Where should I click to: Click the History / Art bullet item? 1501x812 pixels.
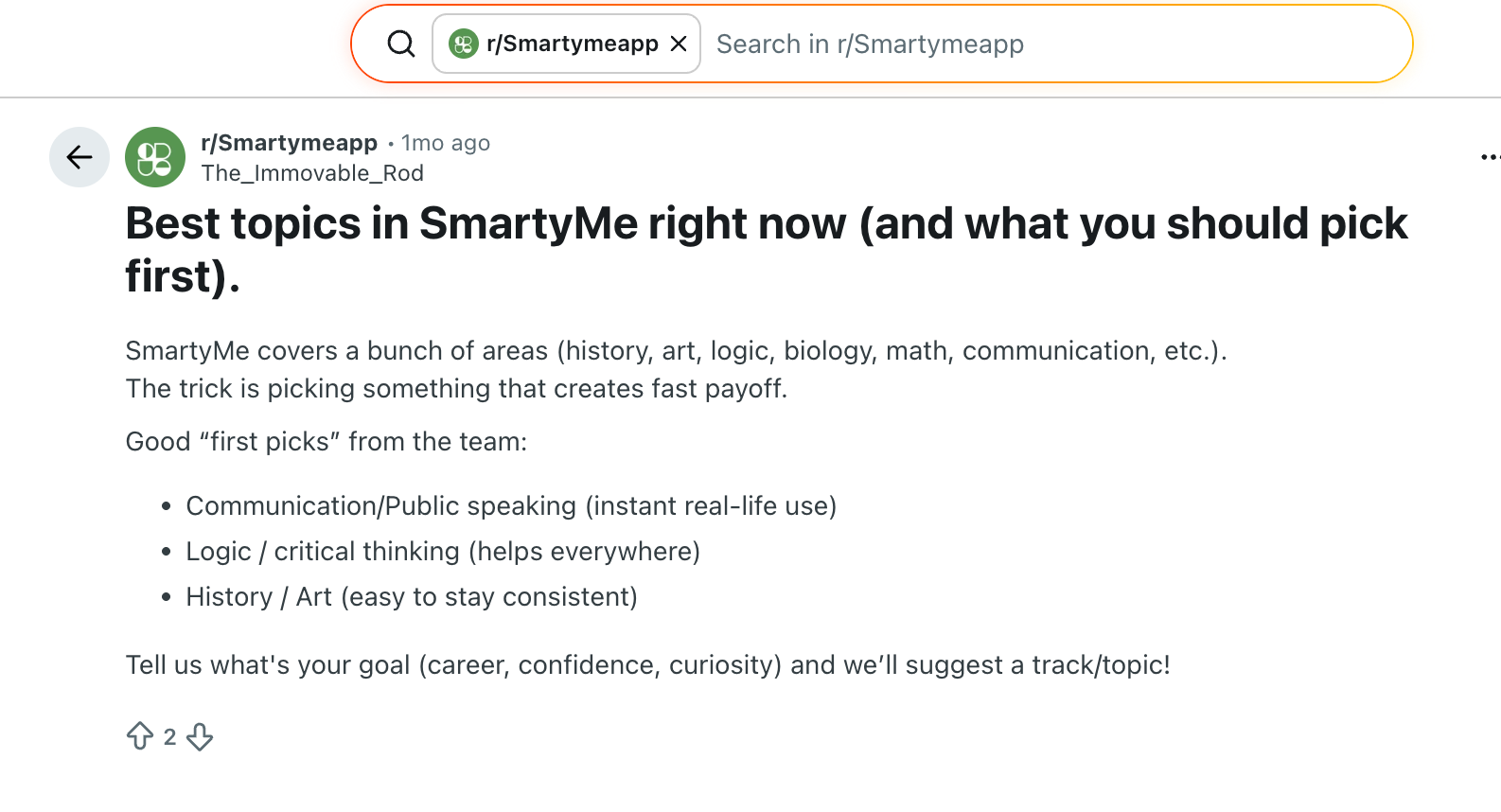click(x=412, y=597)
